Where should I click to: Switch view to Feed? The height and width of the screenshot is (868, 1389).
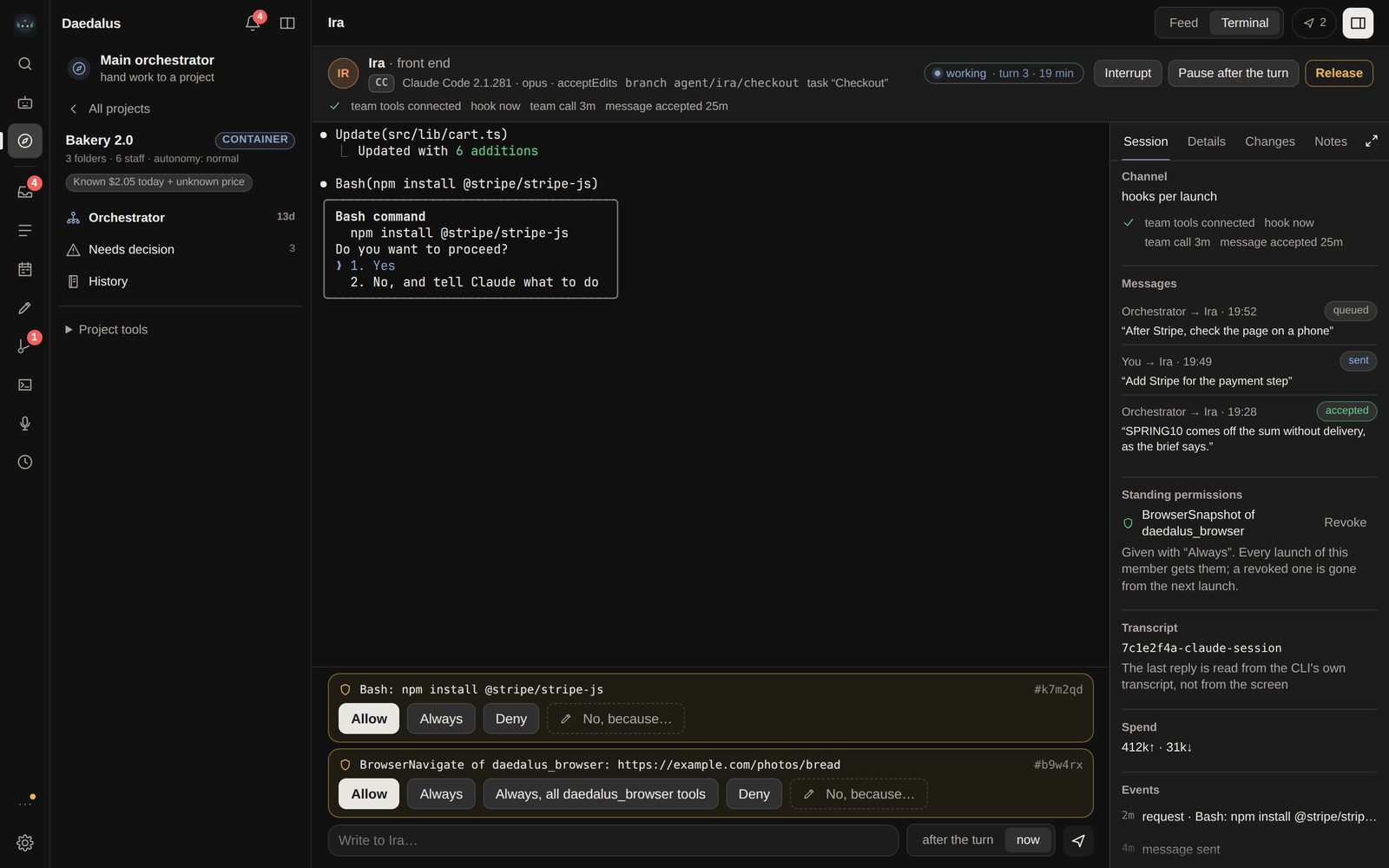[1183, 23]
